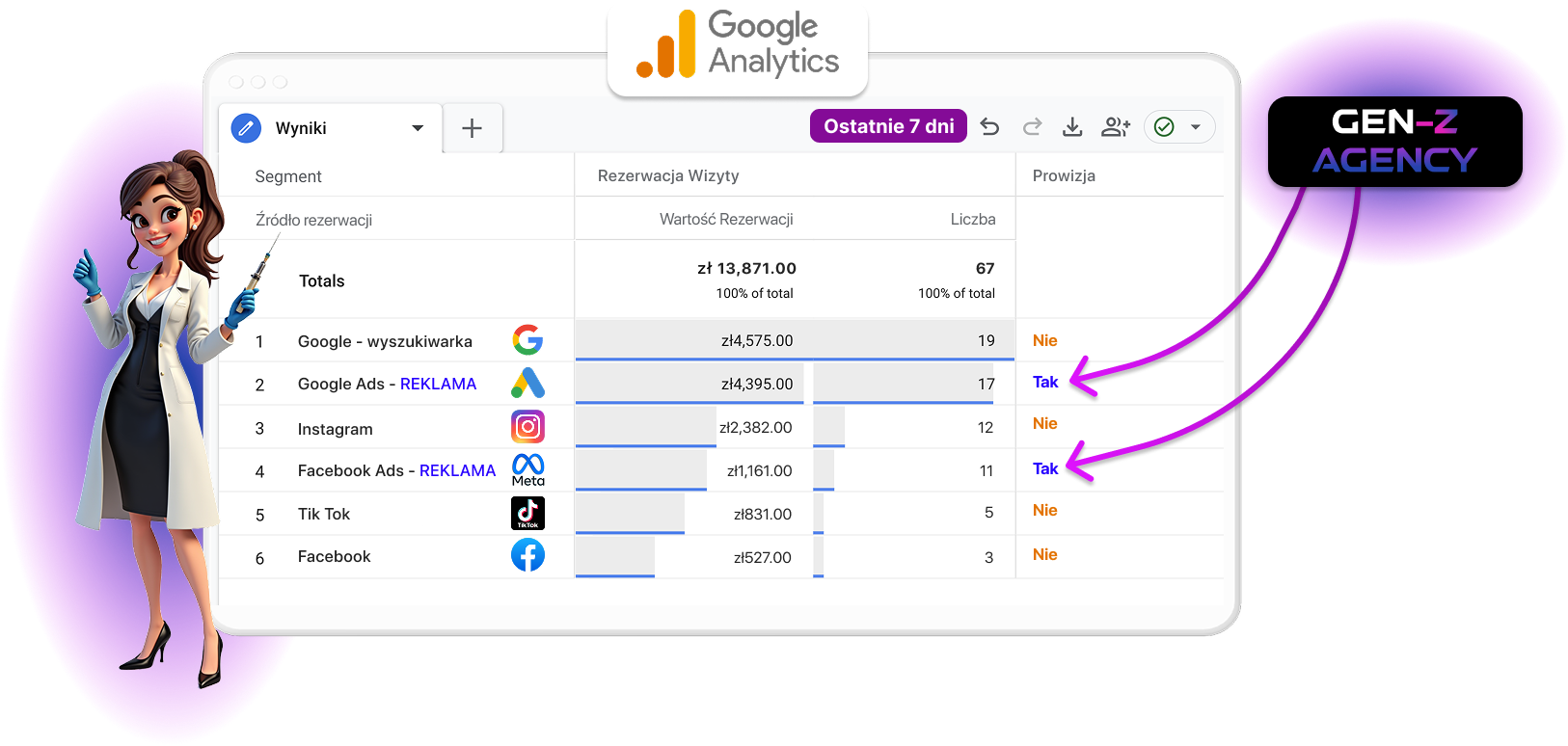The image size is (1568, 746).
Task: Select the Google Ads - REKLAMA row
Action: (x=721, y=384)
